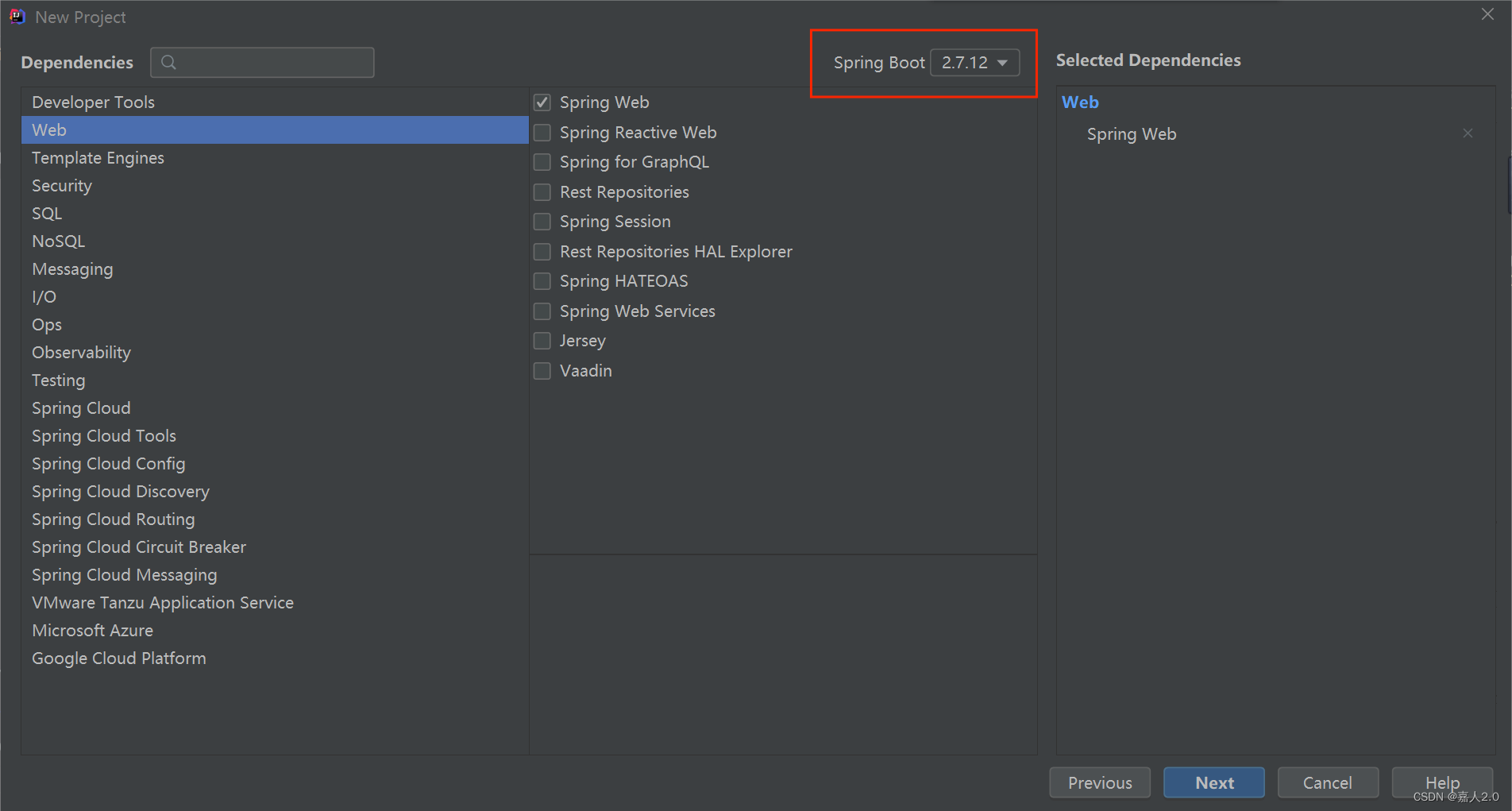The width and height of the screenshot is (1512, 811).
Task: Check Rest Repositories HAL Explorer
Action: point(542,252)
